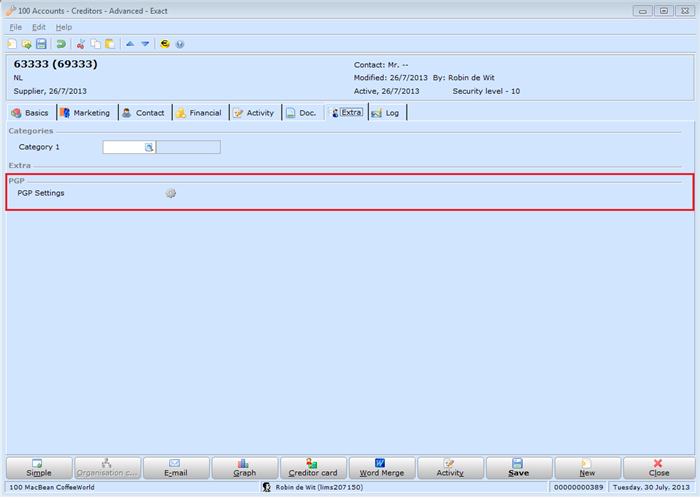Click the bottom Activity button

click(450, 468)
